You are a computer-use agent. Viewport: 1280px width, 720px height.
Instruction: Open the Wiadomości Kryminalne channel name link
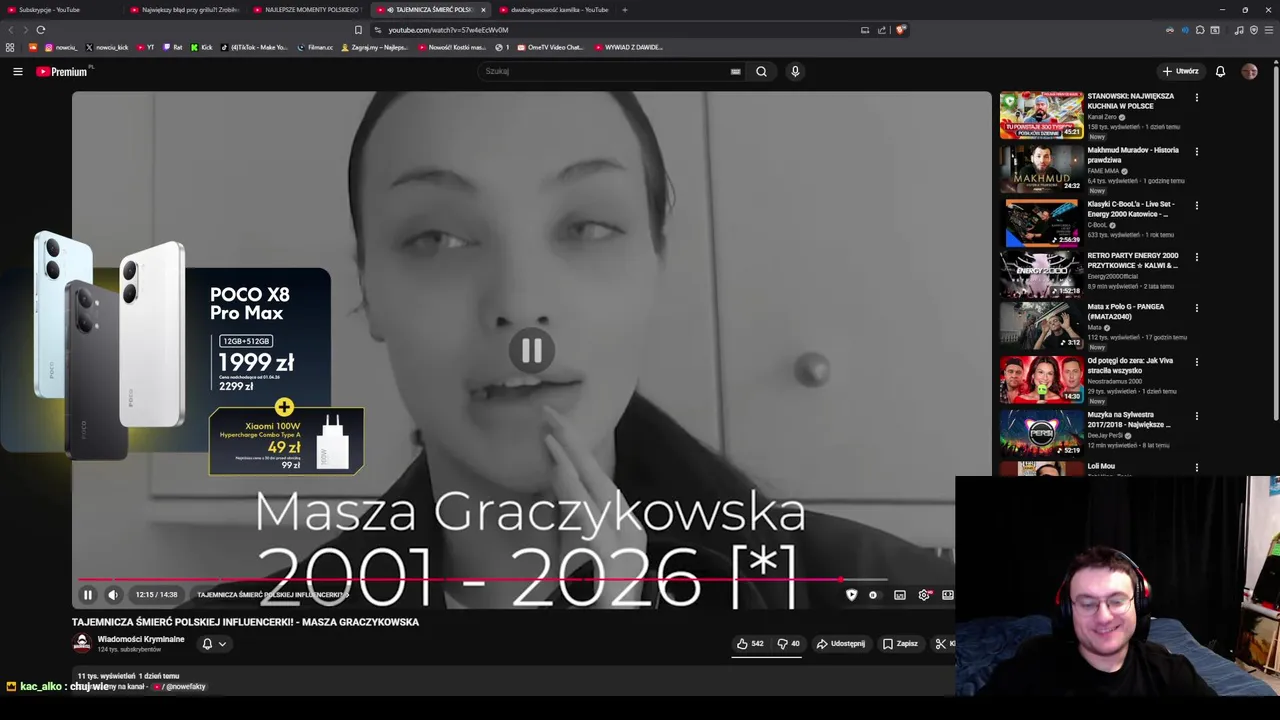[141, 639]
